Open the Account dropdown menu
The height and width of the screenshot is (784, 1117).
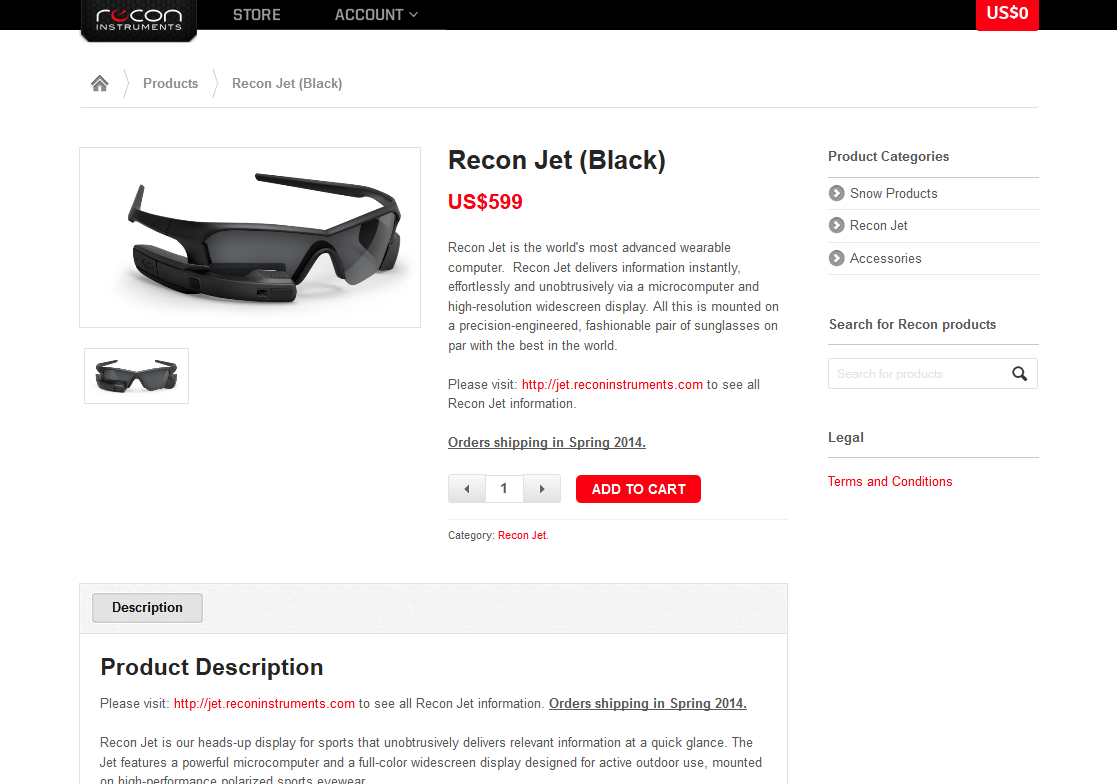(x=376, y=15)
